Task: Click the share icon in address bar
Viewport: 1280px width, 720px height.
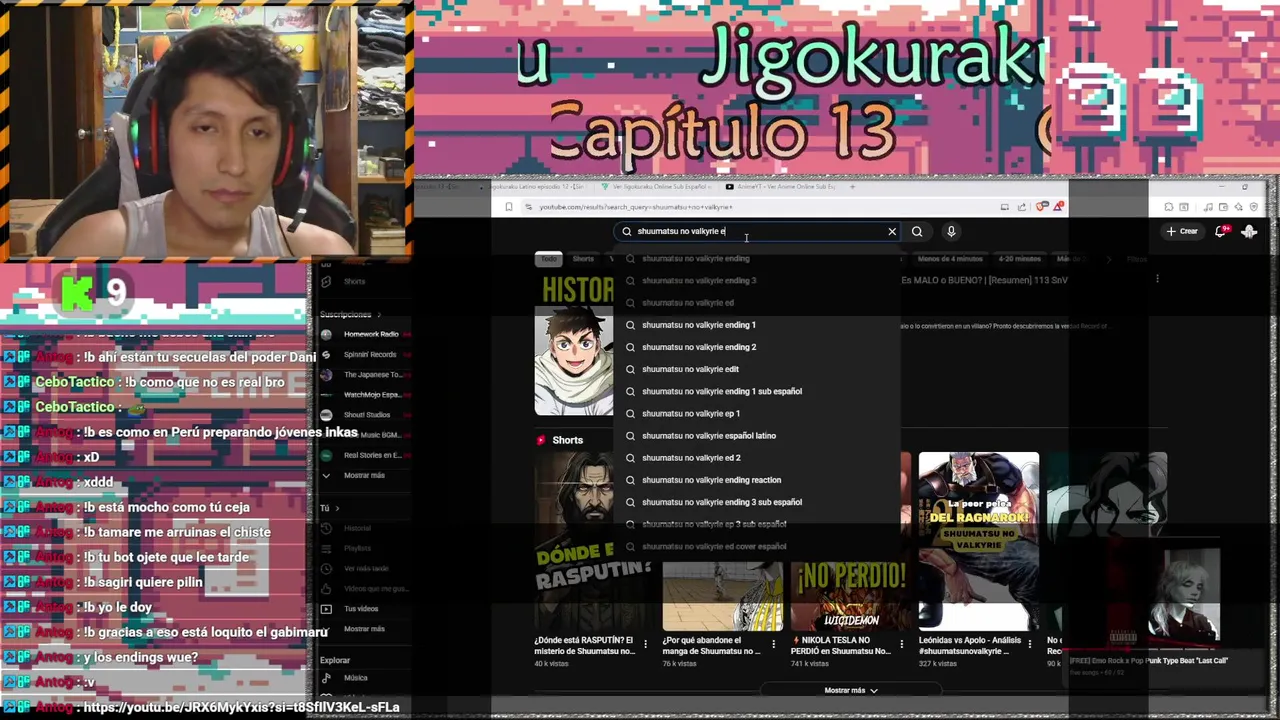Action: click(x=1022, y=207)
